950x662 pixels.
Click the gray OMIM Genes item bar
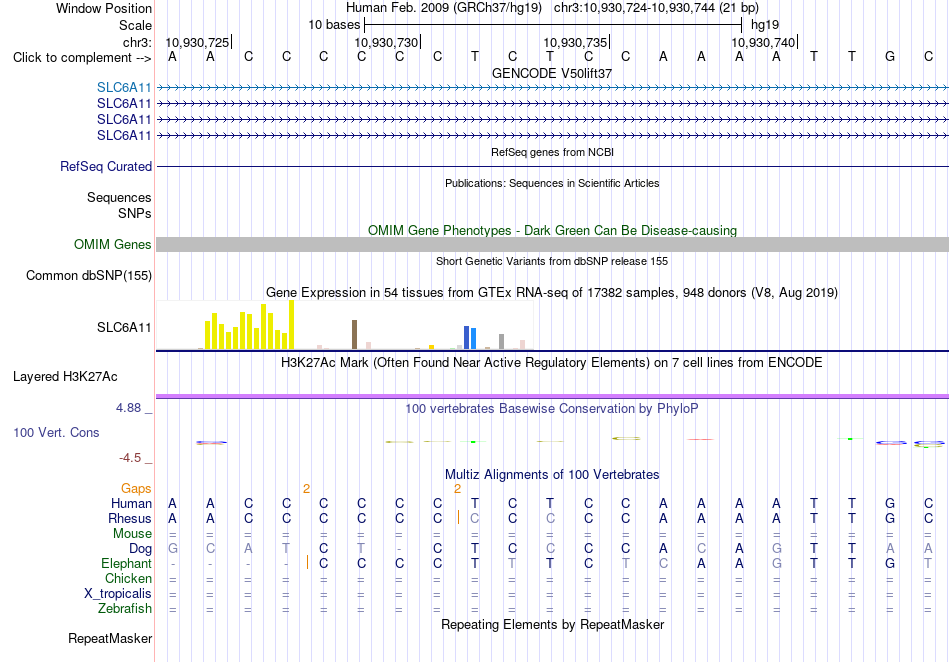[x=553, y=245]
